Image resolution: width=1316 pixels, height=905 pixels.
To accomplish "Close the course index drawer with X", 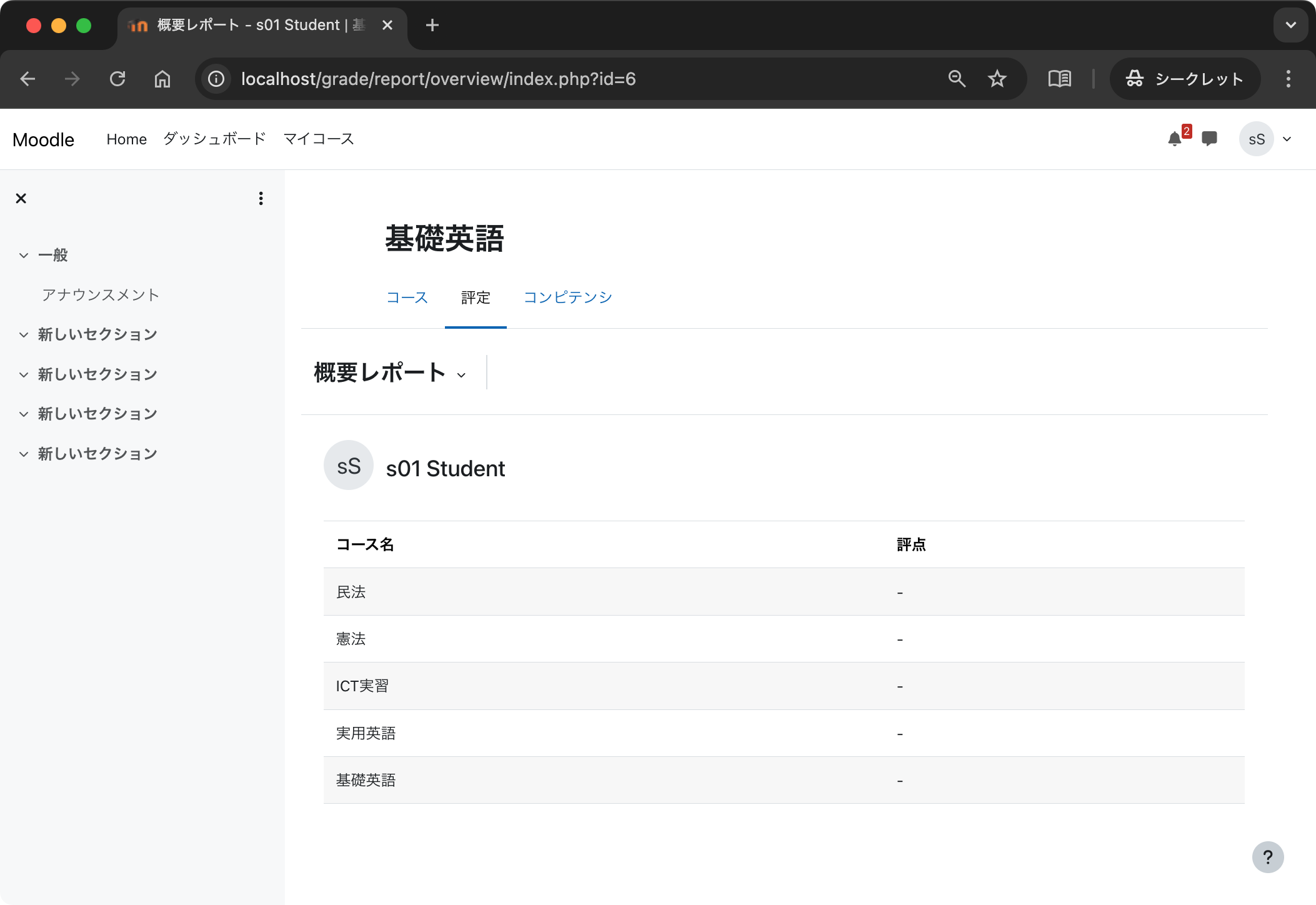I will pyautogui.click(x=21, y=198).
